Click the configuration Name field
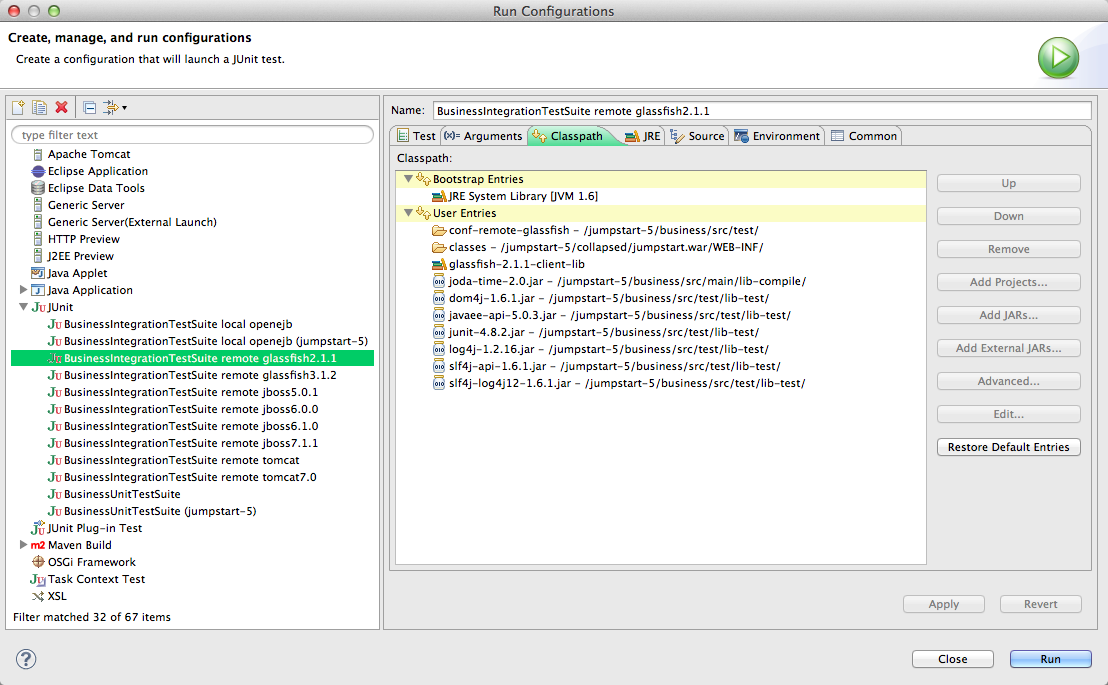Image resolution: width=1108 pixels, height=685 pixels. click(762, 110)
